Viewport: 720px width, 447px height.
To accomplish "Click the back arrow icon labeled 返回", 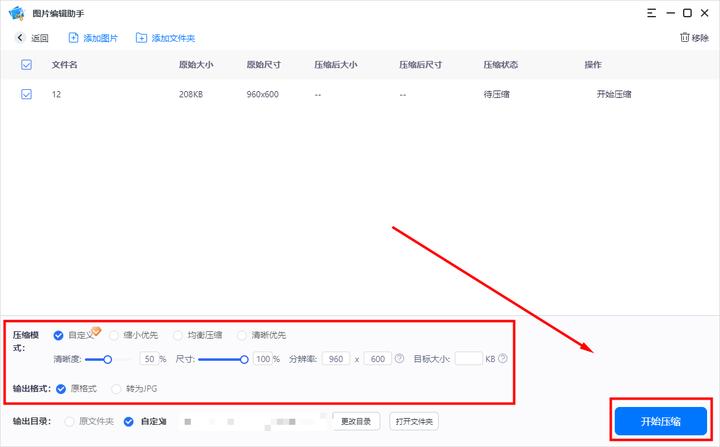I will (x=20, y=38).
